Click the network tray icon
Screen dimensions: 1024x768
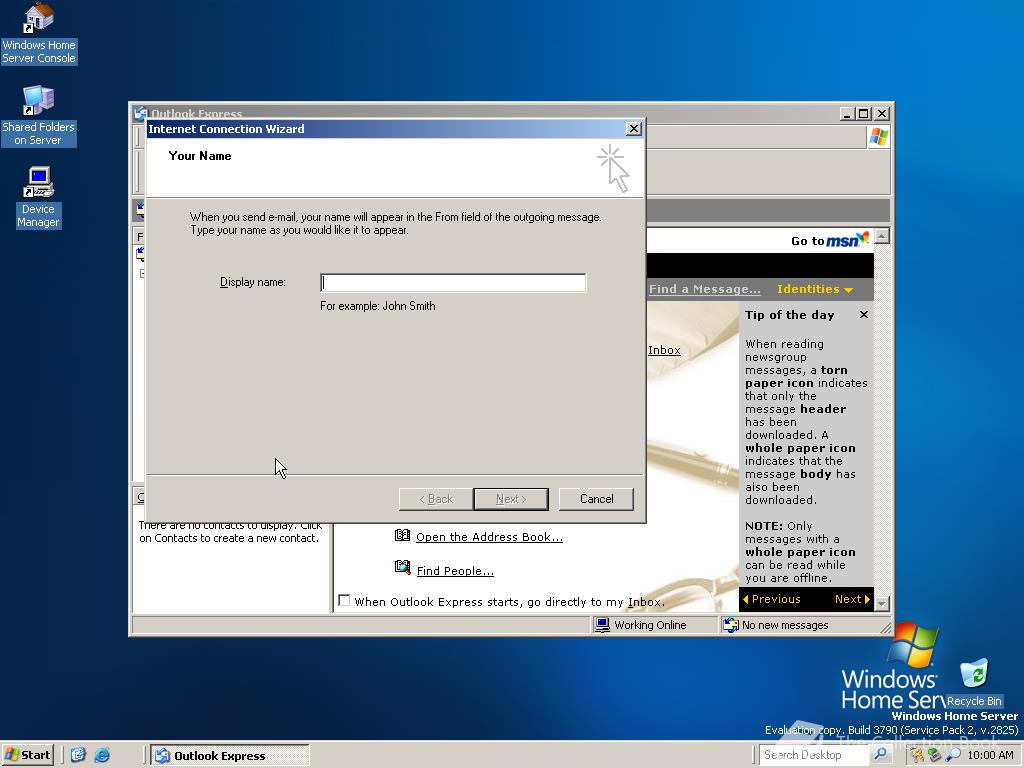click(x=935, y=755)
